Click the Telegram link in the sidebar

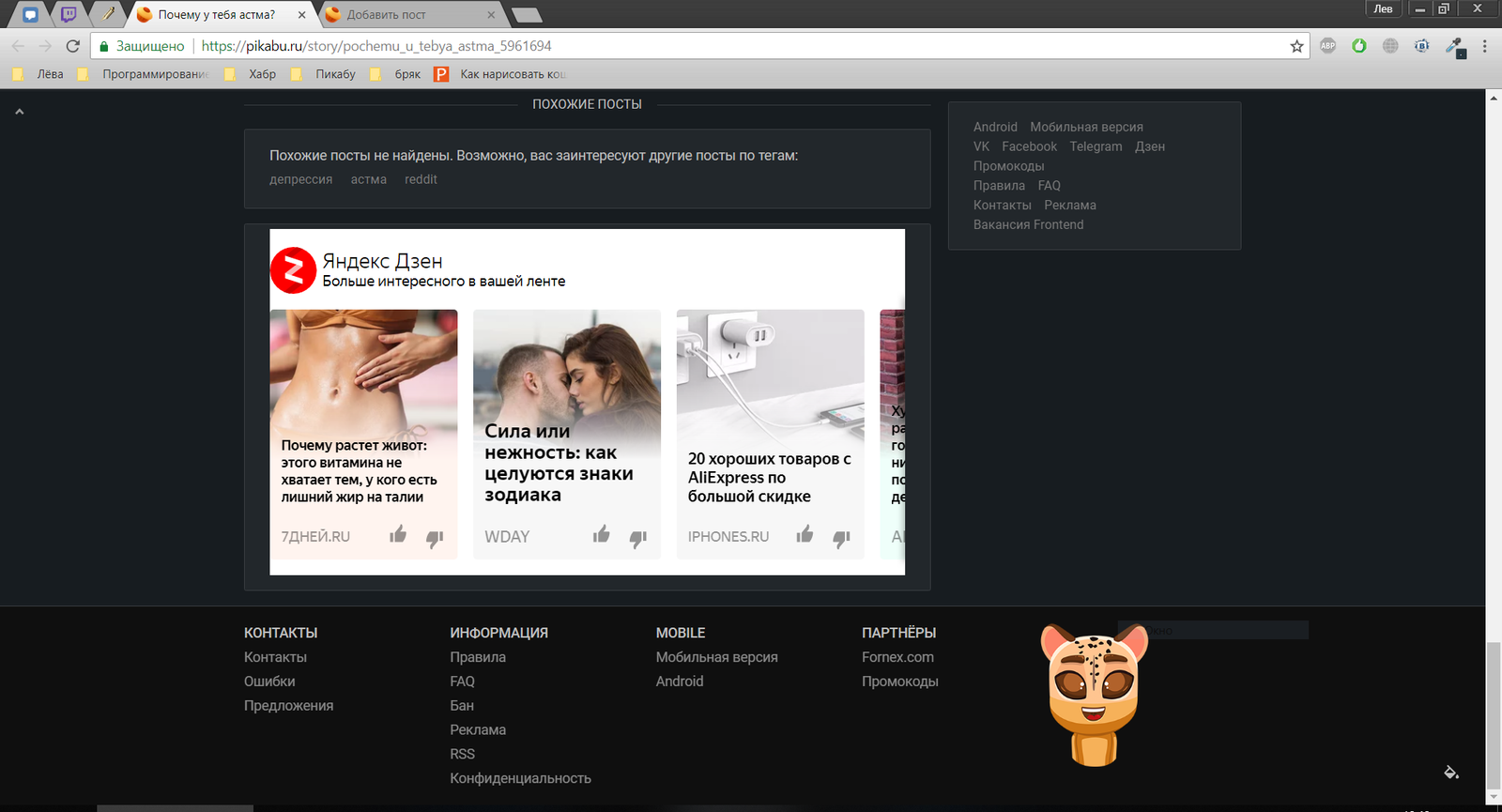tap(1096, 146)
